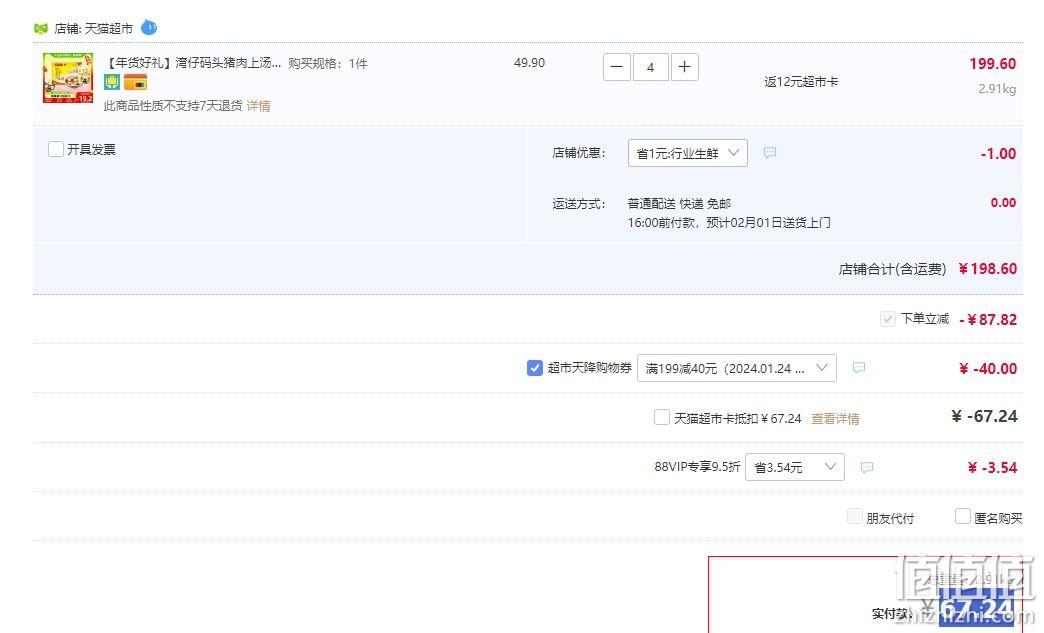The image size is (1044, 633).
Task: Open the 省3.54元 88VIP dropdown
Action: (x=795, y=467)
